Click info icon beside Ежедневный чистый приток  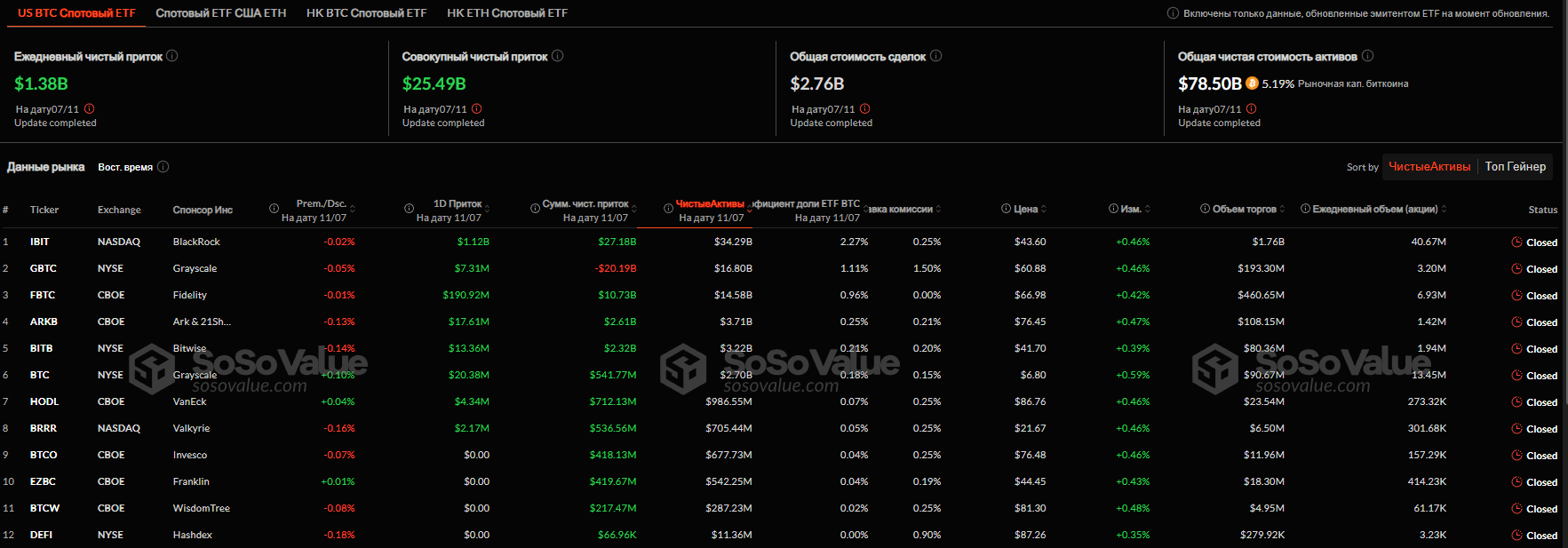[172, 56]
